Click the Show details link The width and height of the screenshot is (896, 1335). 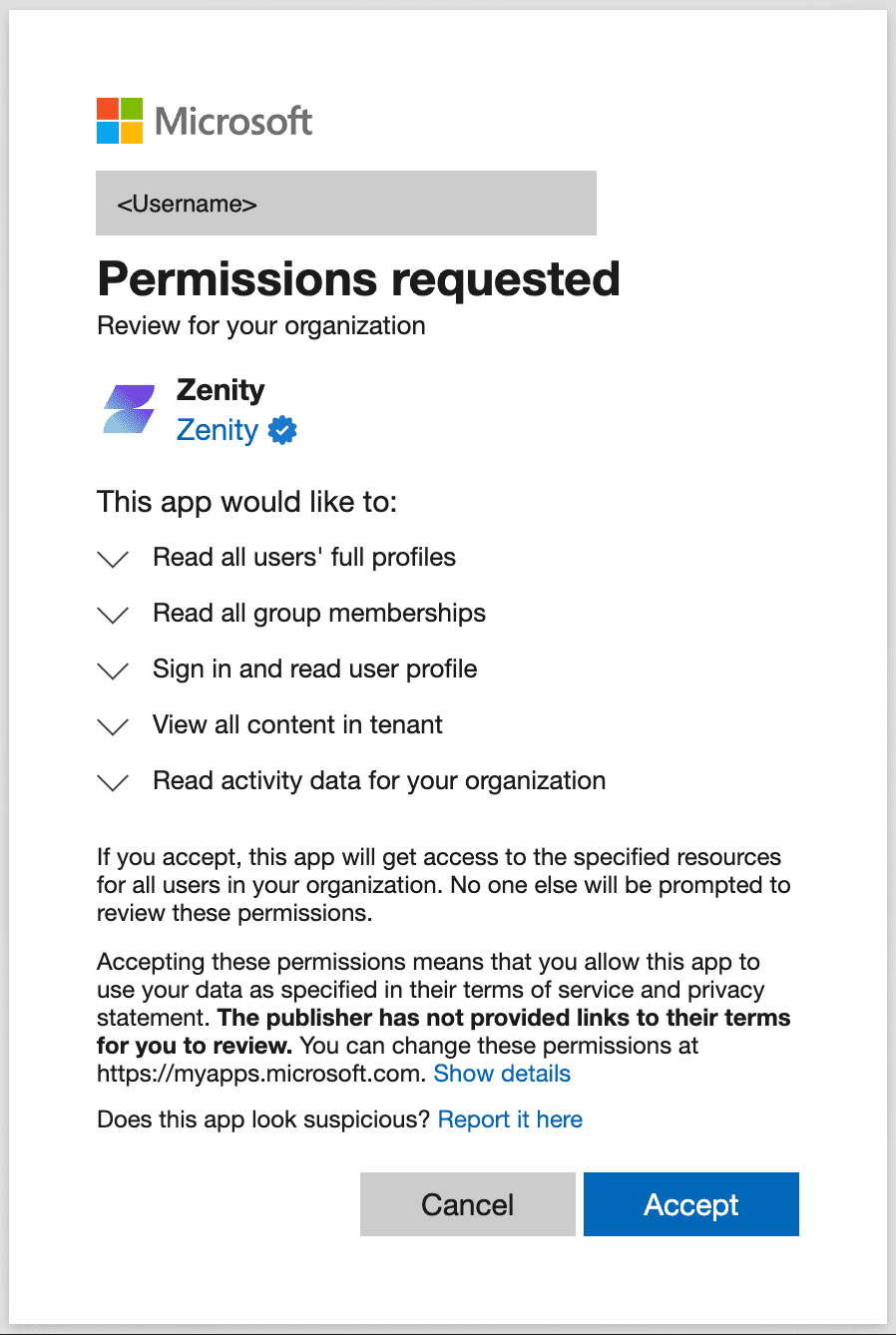pyautogui.click(x=502, y=1074)
